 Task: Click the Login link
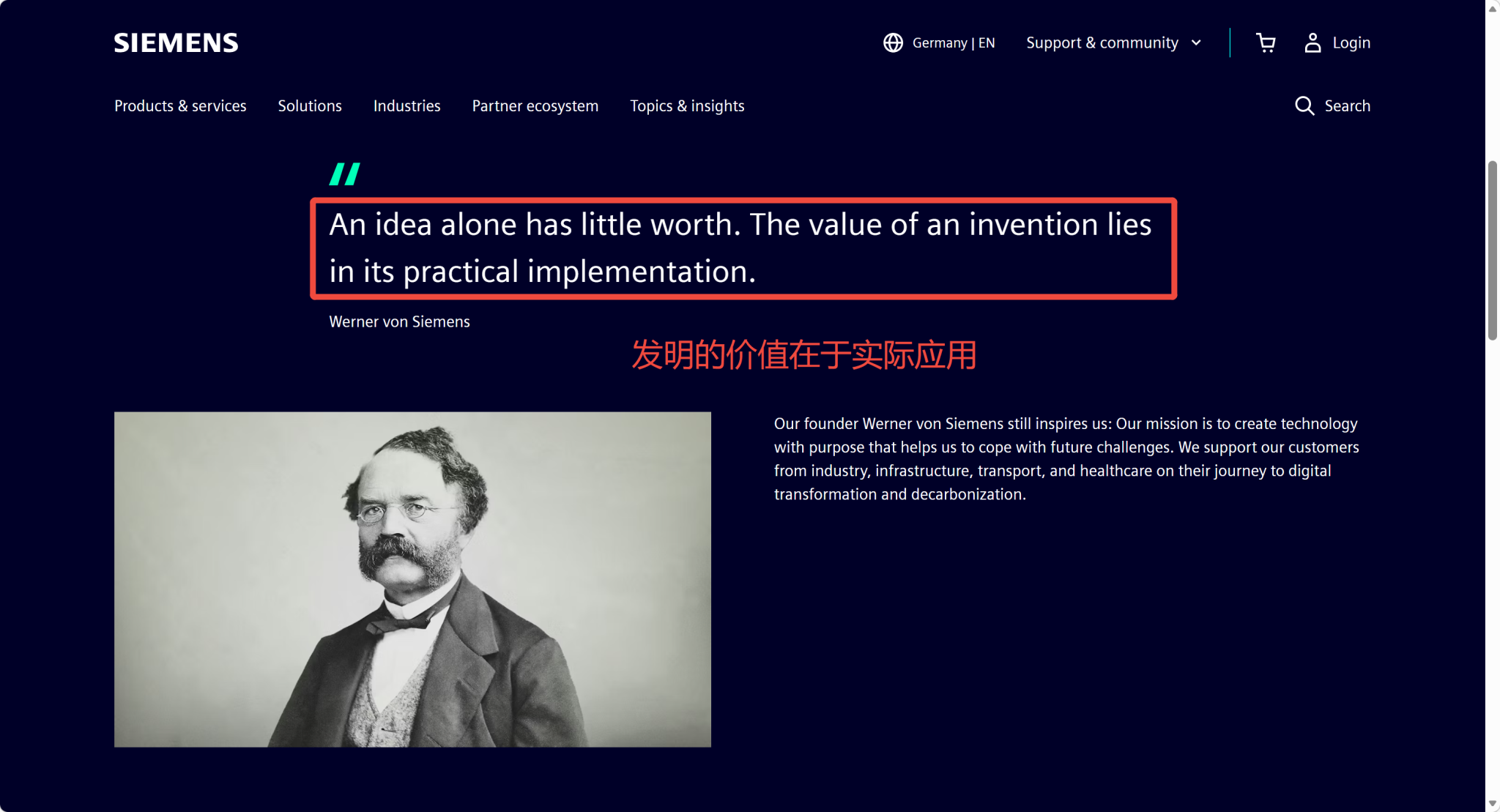coord(1351,43)
